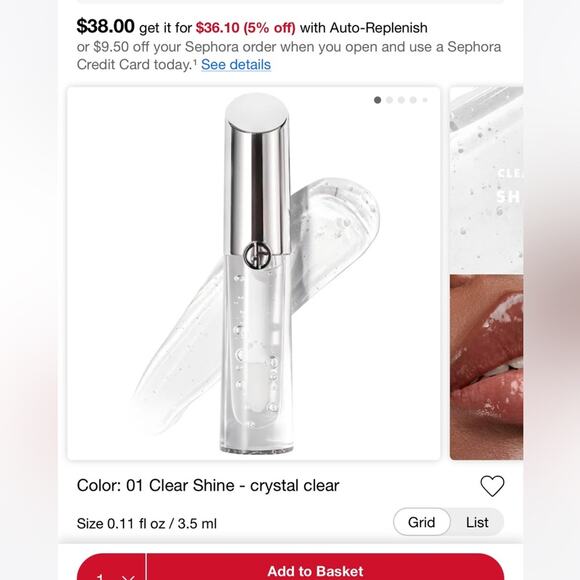Image resolution: width=580 pixels, height=580 pixels.
Task: Tap the Sephora Credit Card offer text
Action: click(289, 55)
